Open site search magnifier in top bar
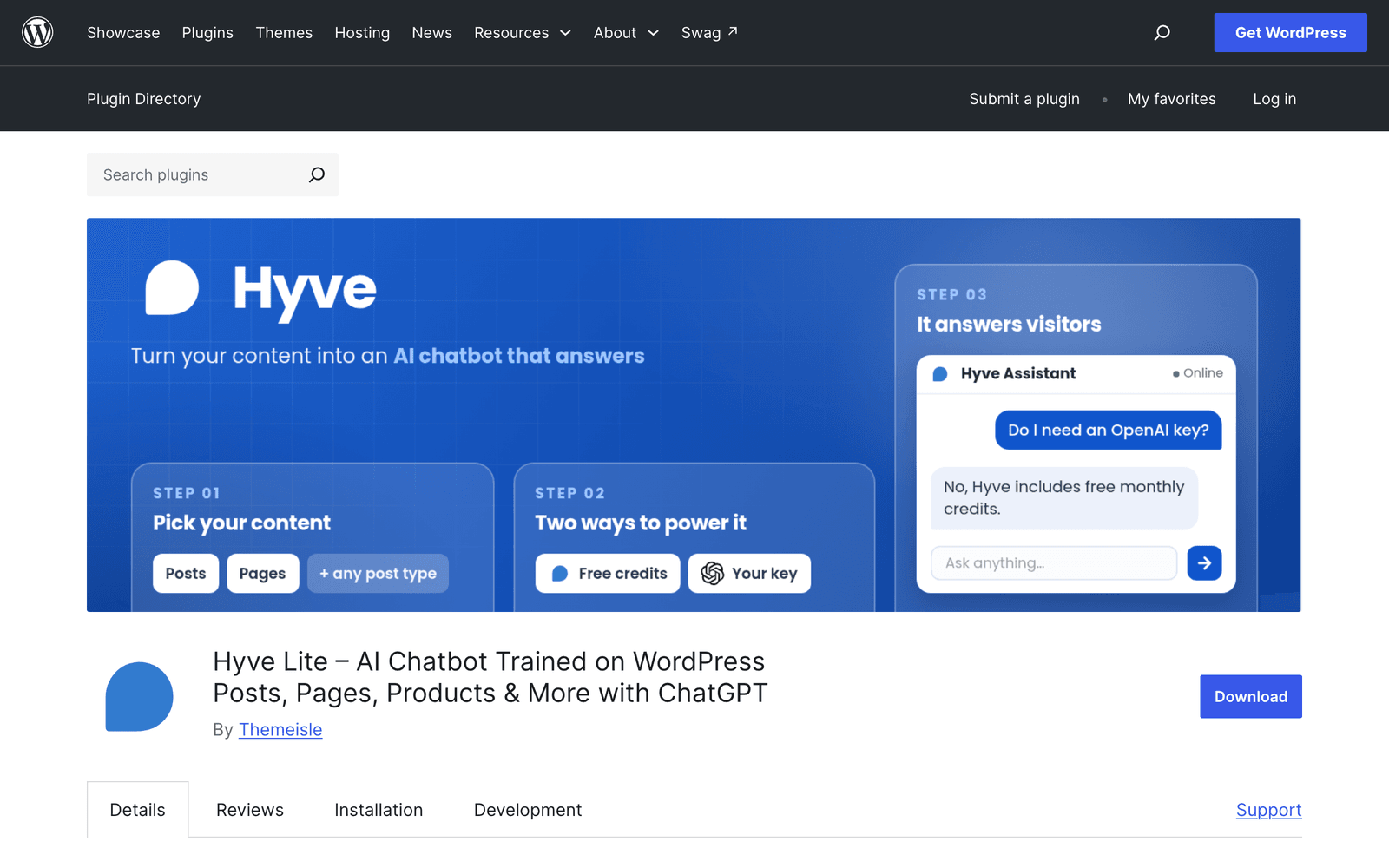Image resolution: width=1389 pixels, height=868 pixels. [1162, 32]
